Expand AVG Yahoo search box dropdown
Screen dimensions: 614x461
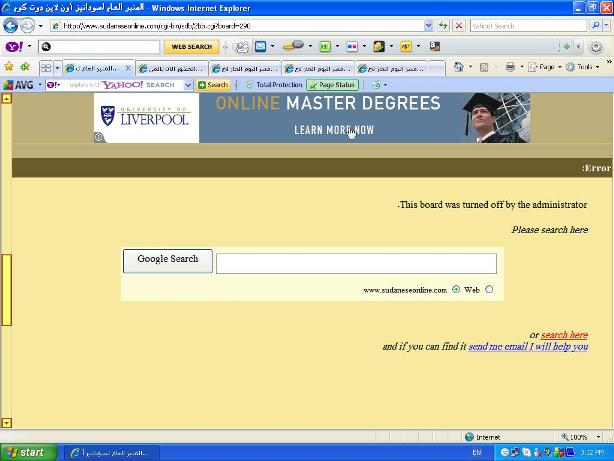(188, 85)
